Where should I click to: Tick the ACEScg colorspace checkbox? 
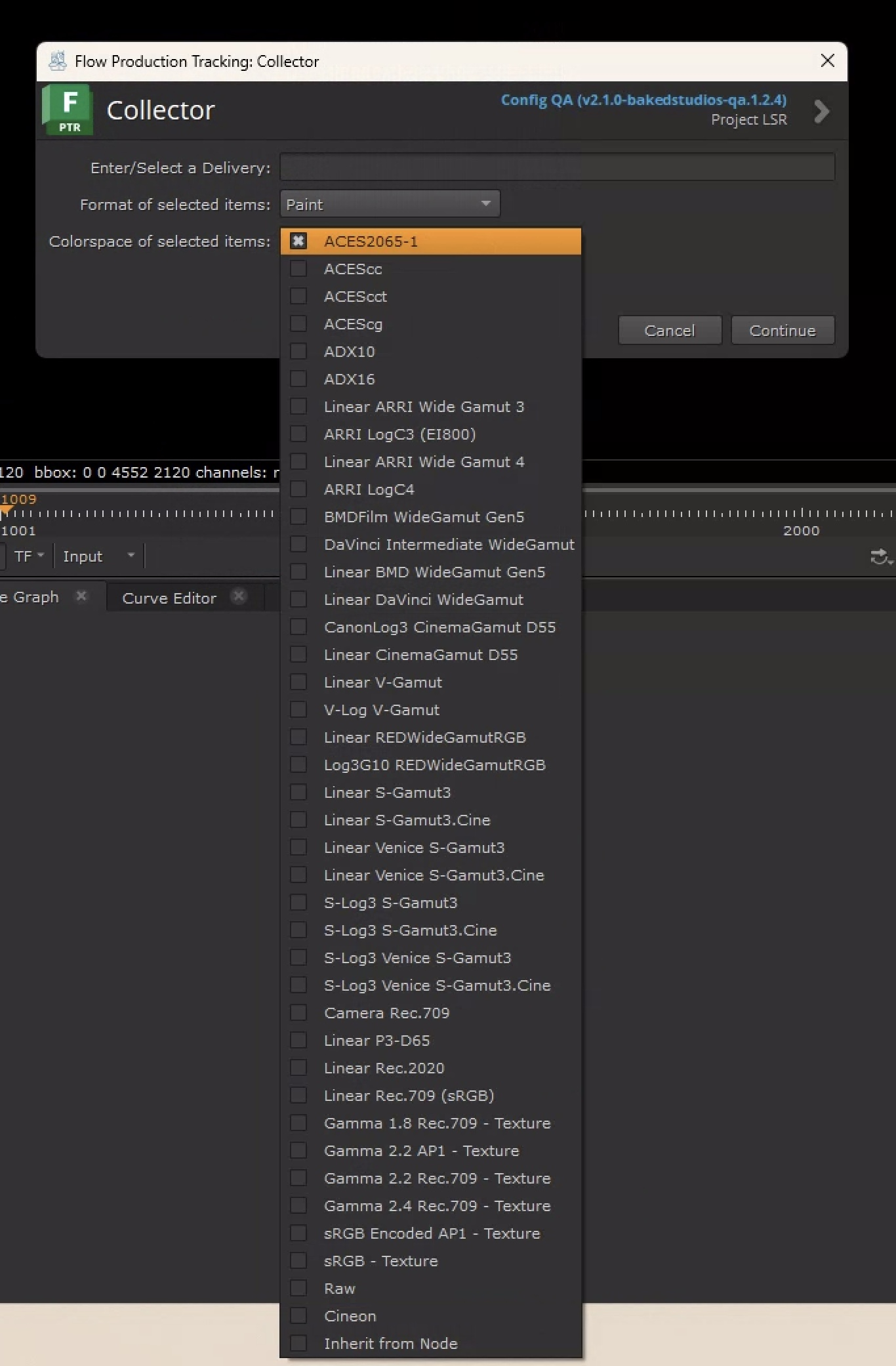click(298, 323)
